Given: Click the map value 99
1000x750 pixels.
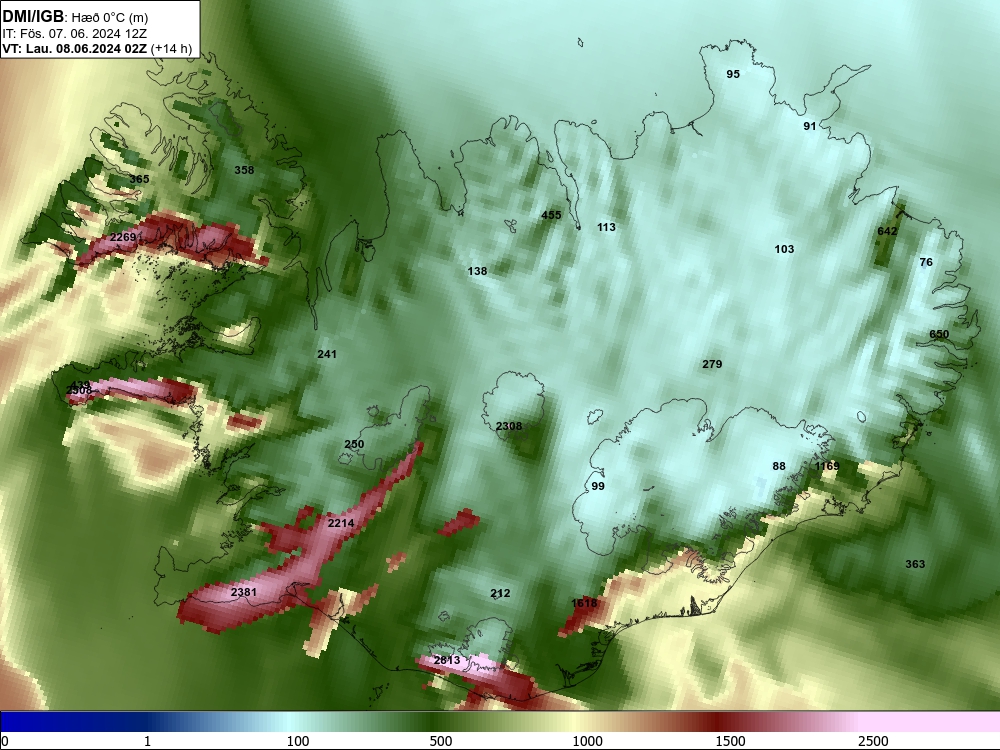Looking at the screenshot, I should click(598, 486).
